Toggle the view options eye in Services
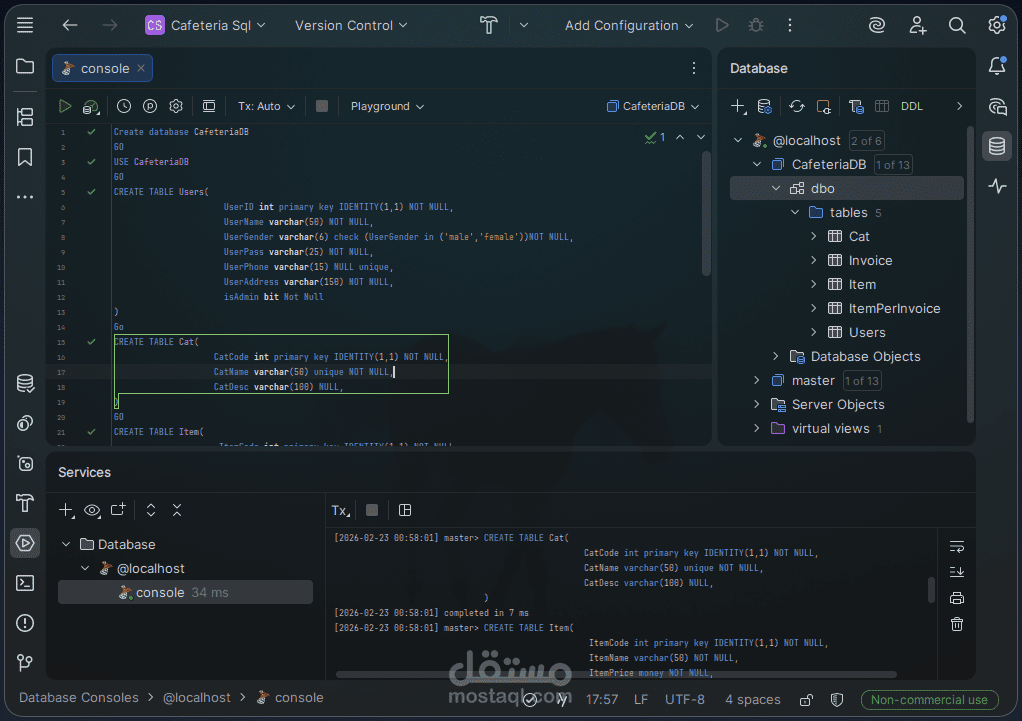This screenshot has height=721, width=1022. [92, 510]
